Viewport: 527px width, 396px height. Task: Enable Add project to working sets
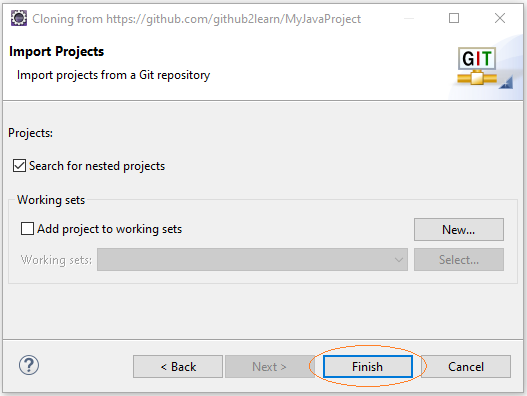coord(27,229)
